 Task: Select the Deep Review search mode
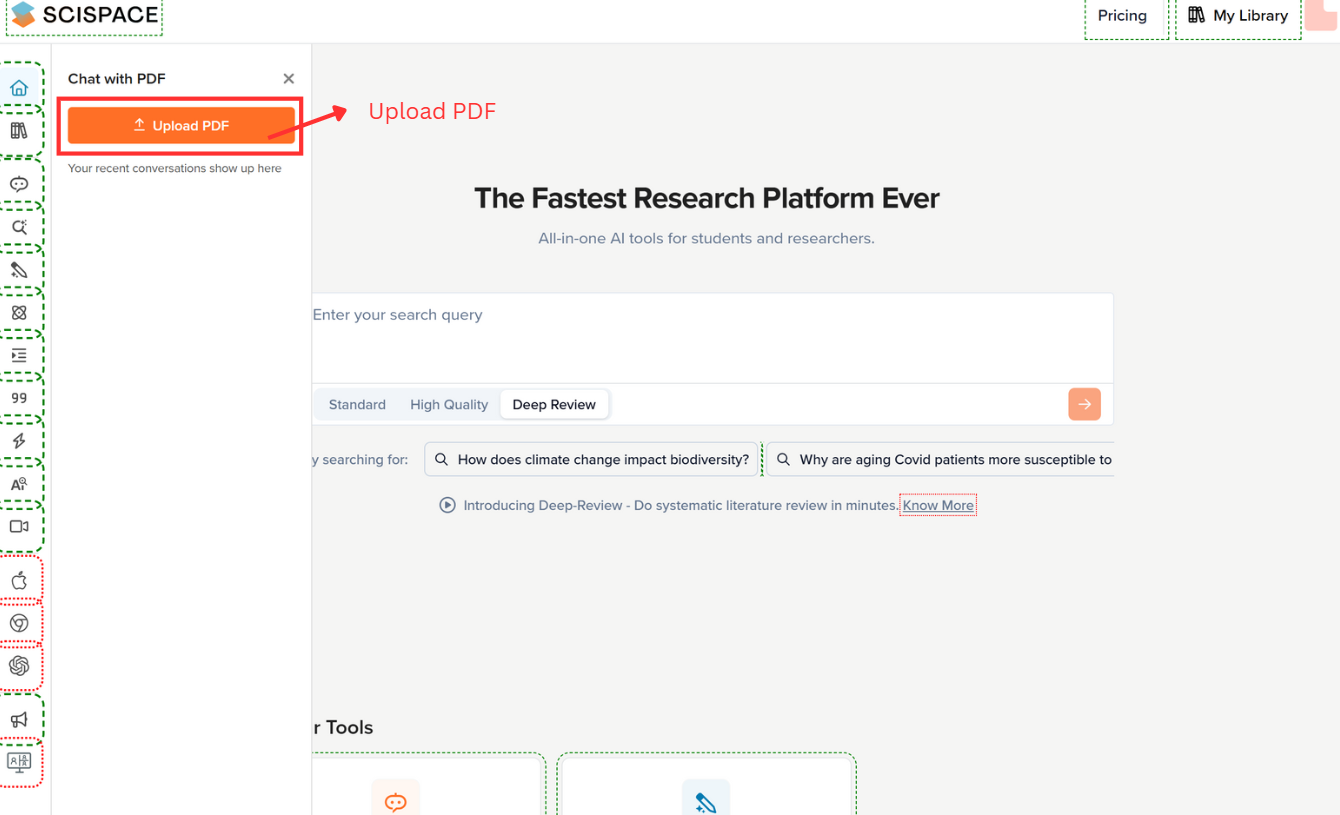(554, 404)
